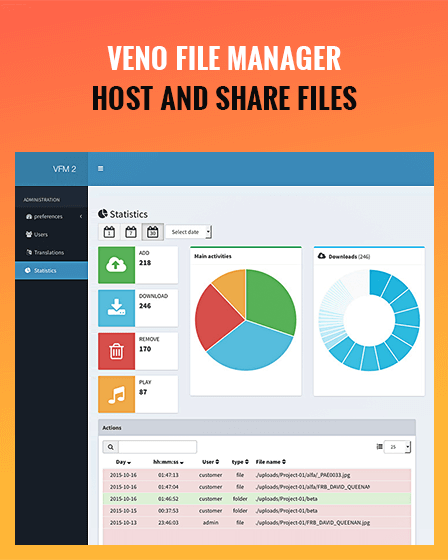The width and height of the screenshot is (448, 560).
Task: Select the Statistics sidebar item
Action: 51,270
